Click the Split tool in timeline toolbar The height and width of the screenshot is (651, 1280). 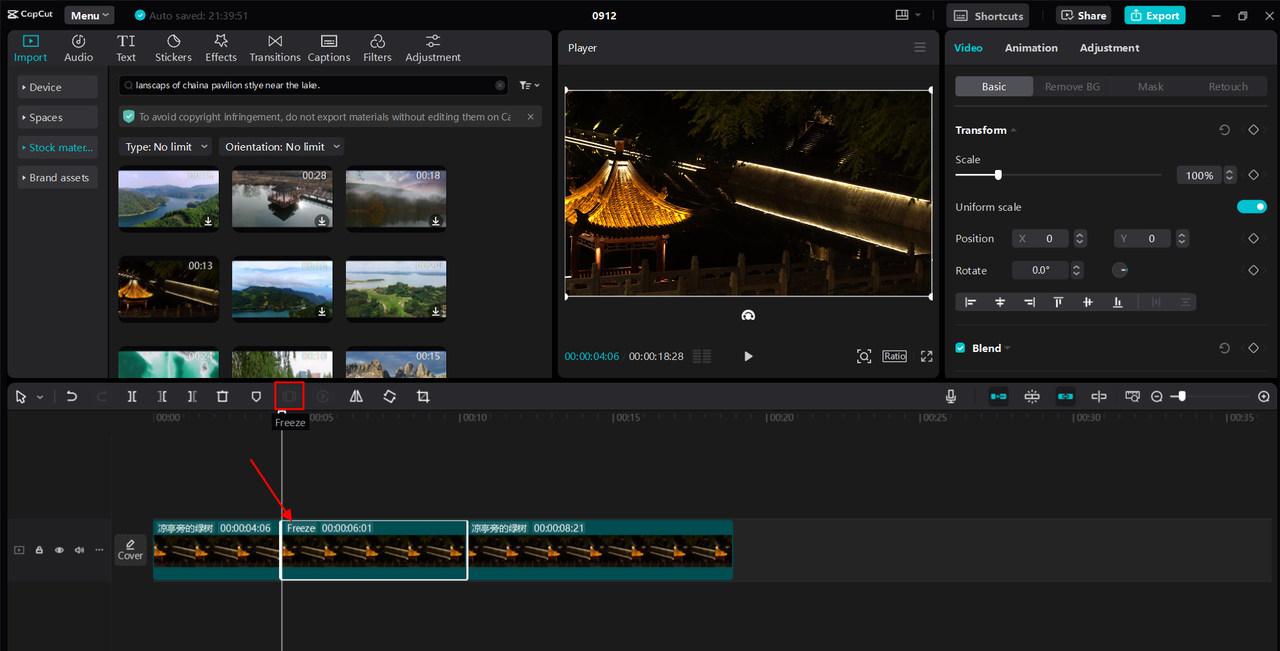coord(132,397)
